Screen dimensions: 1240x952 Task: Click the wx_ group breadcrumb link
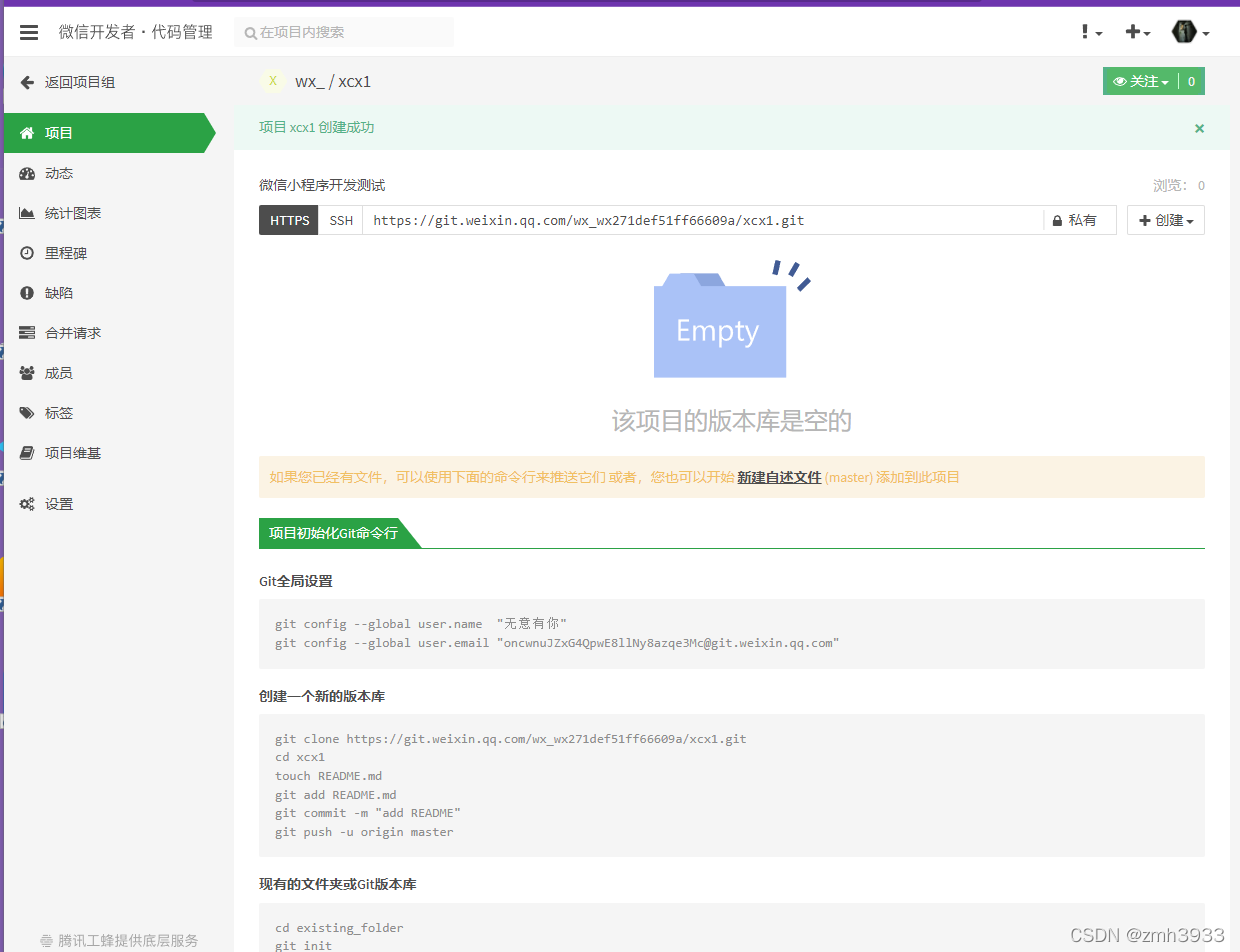coord(309,82)
